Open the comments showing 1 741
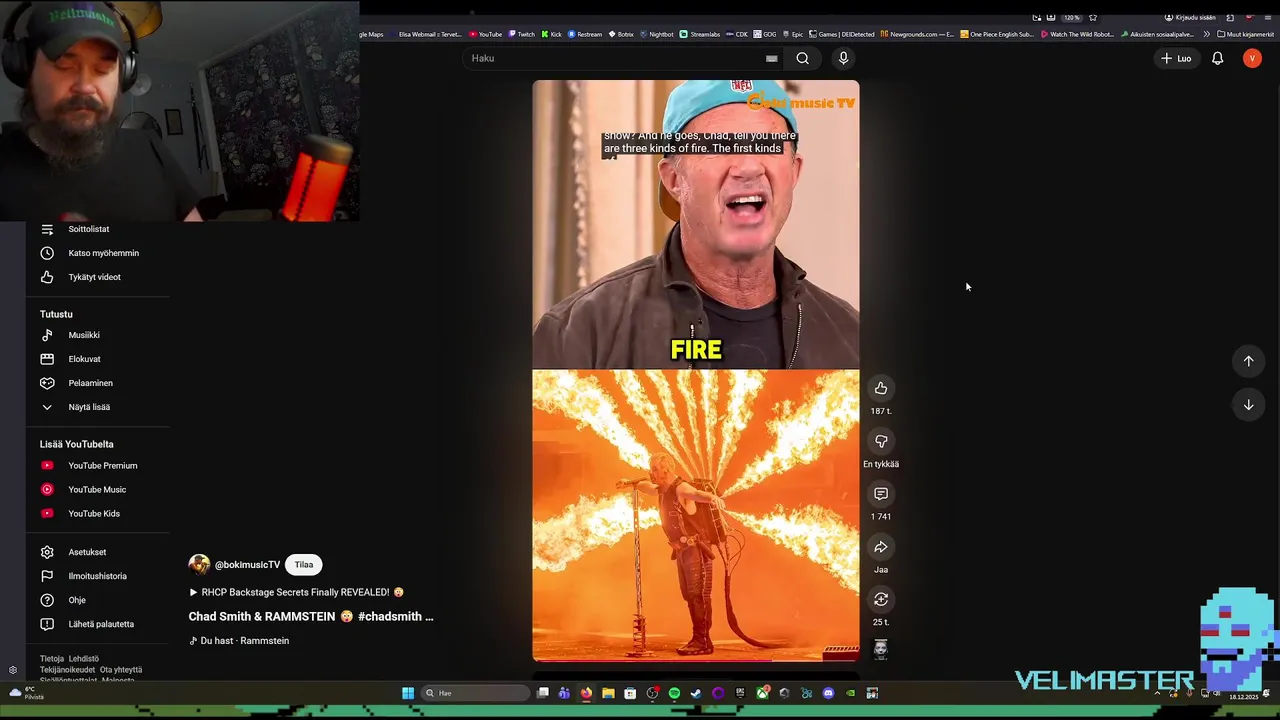This screenshot has width=1280, height=720. (881, 494)
